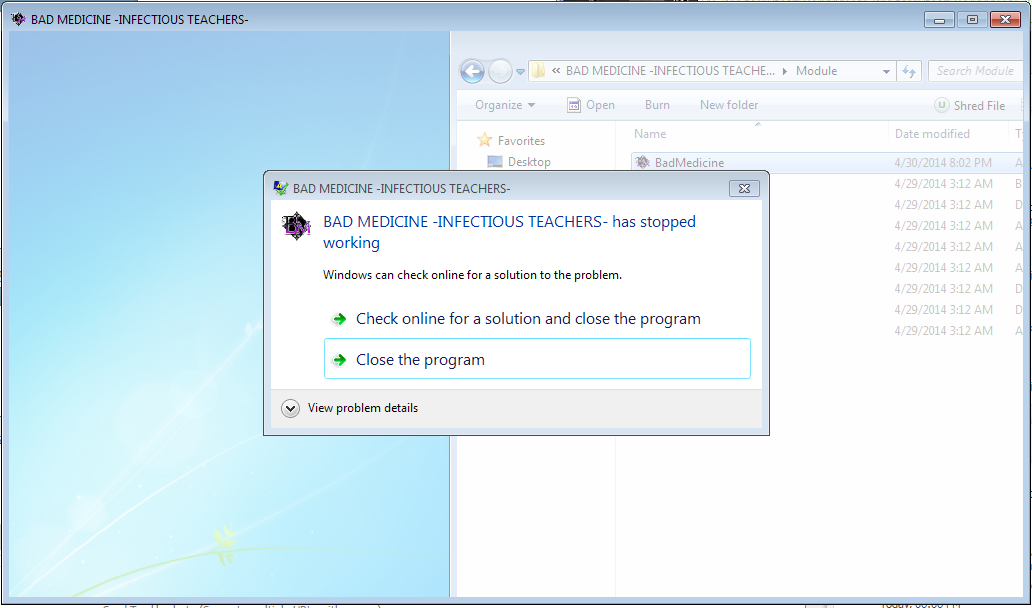Click Close the program option
1032x608 pixels.
coord(537,359)
